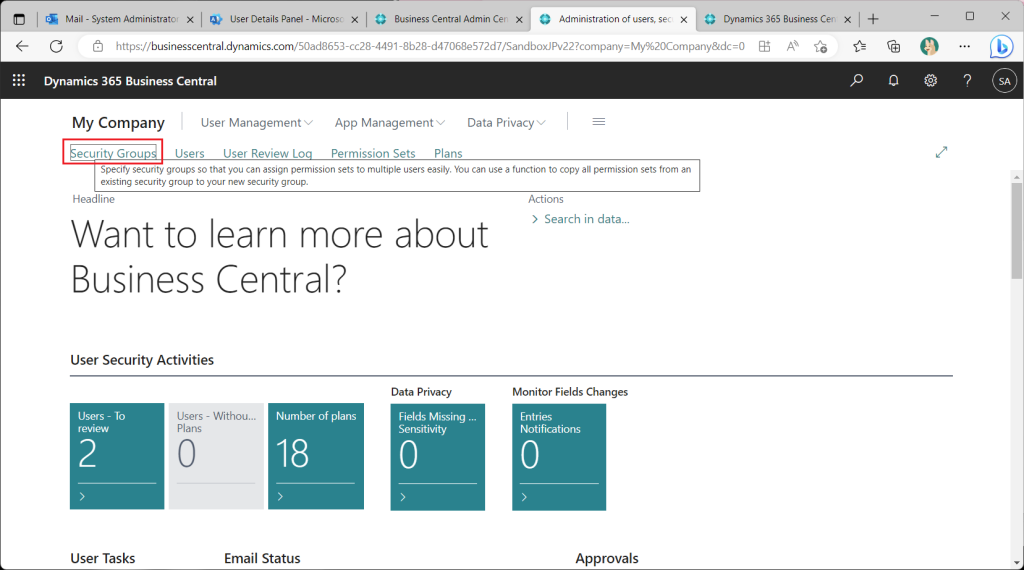Click the Email Status heading
The width and height of the screenshot is (1024, 570).
pyautogui.click(x=262, y=558)
